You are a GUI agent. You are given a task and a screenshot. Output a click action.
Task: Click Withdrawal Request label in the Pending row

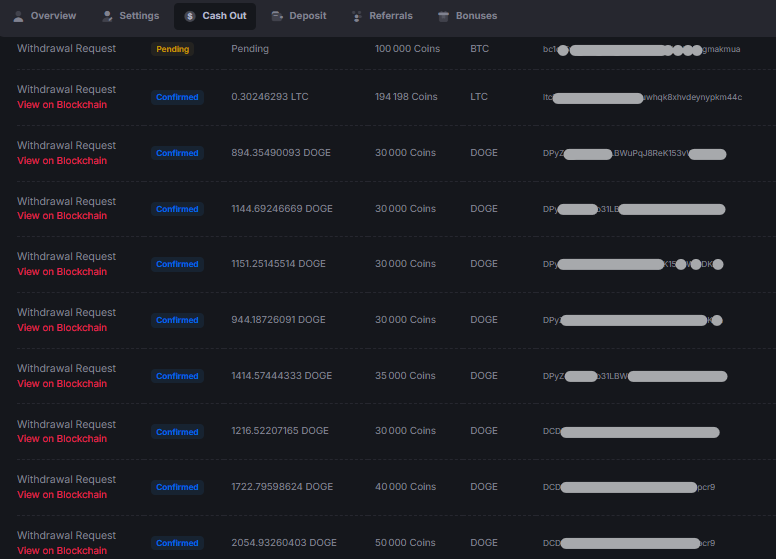pyautogui.click(x=66, y=48)
